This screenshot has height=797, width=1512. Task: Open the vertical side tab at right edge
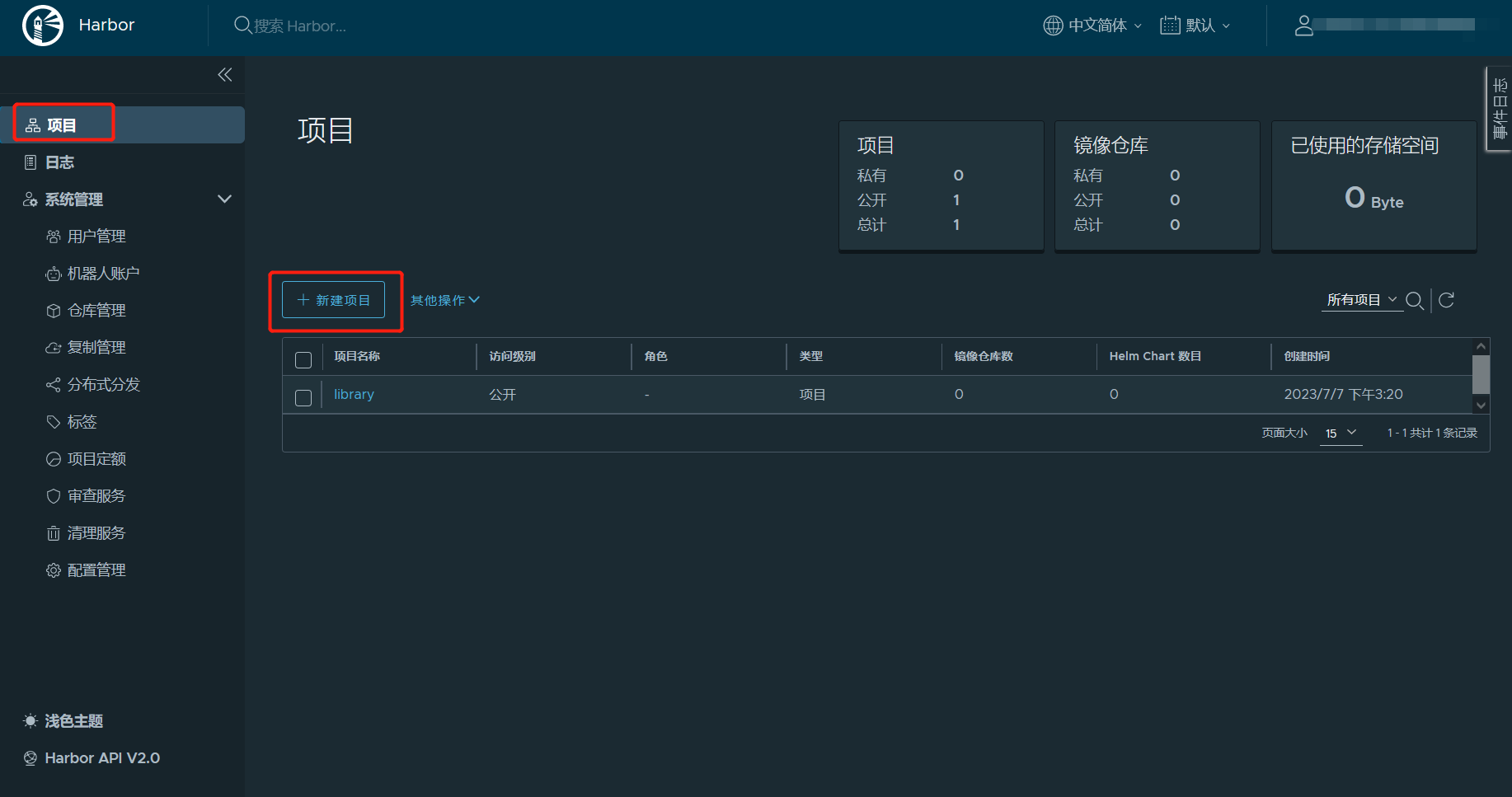[1500, 109]
